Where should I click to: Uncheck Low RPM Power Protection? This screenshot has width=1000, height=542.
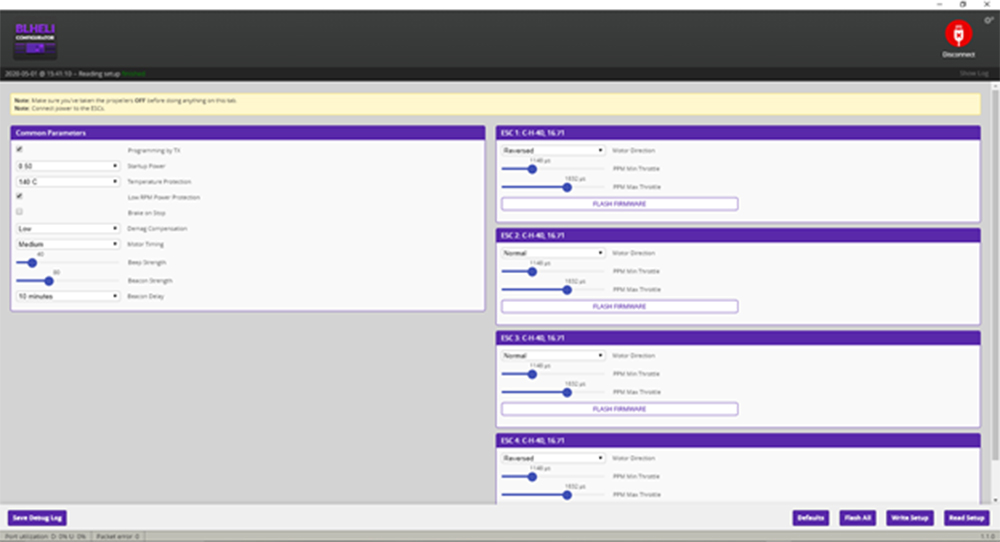[19, 196]
